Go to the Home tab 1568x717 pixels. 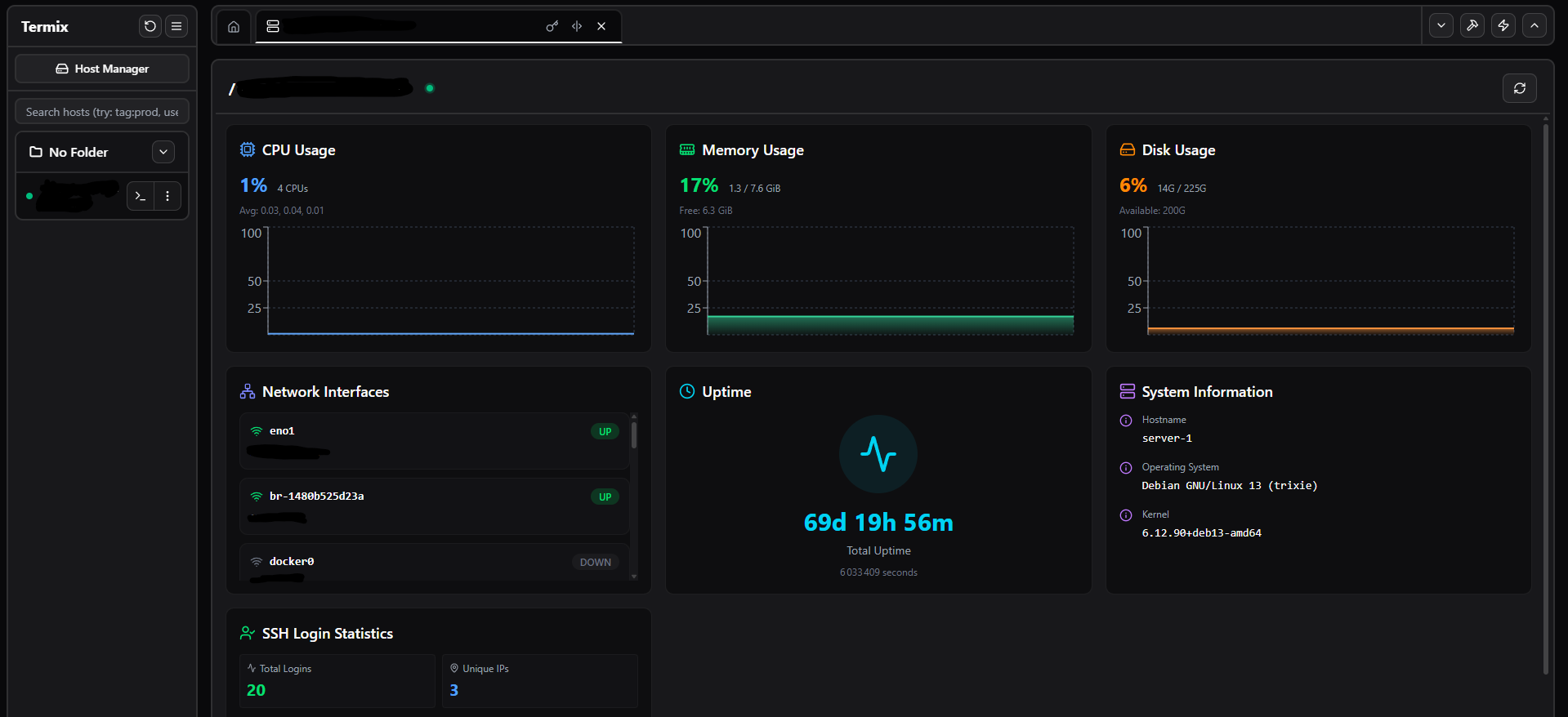234,26
